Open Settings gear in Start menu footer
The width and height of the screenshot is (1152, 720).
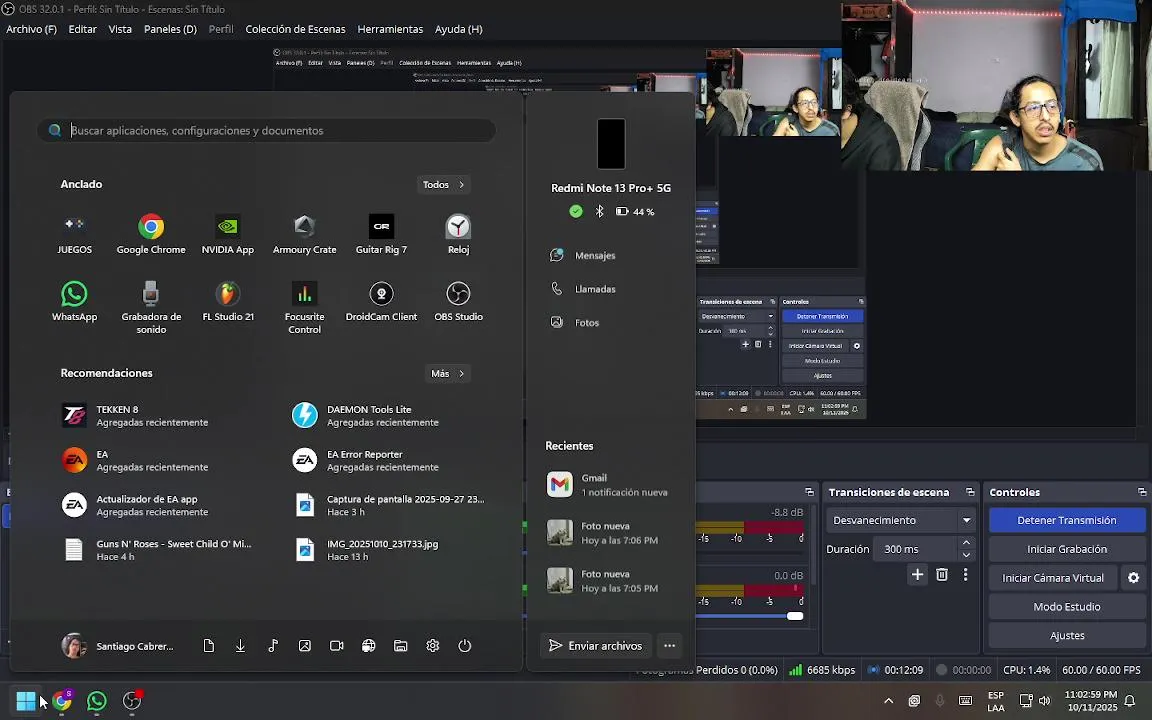[433, 646]
